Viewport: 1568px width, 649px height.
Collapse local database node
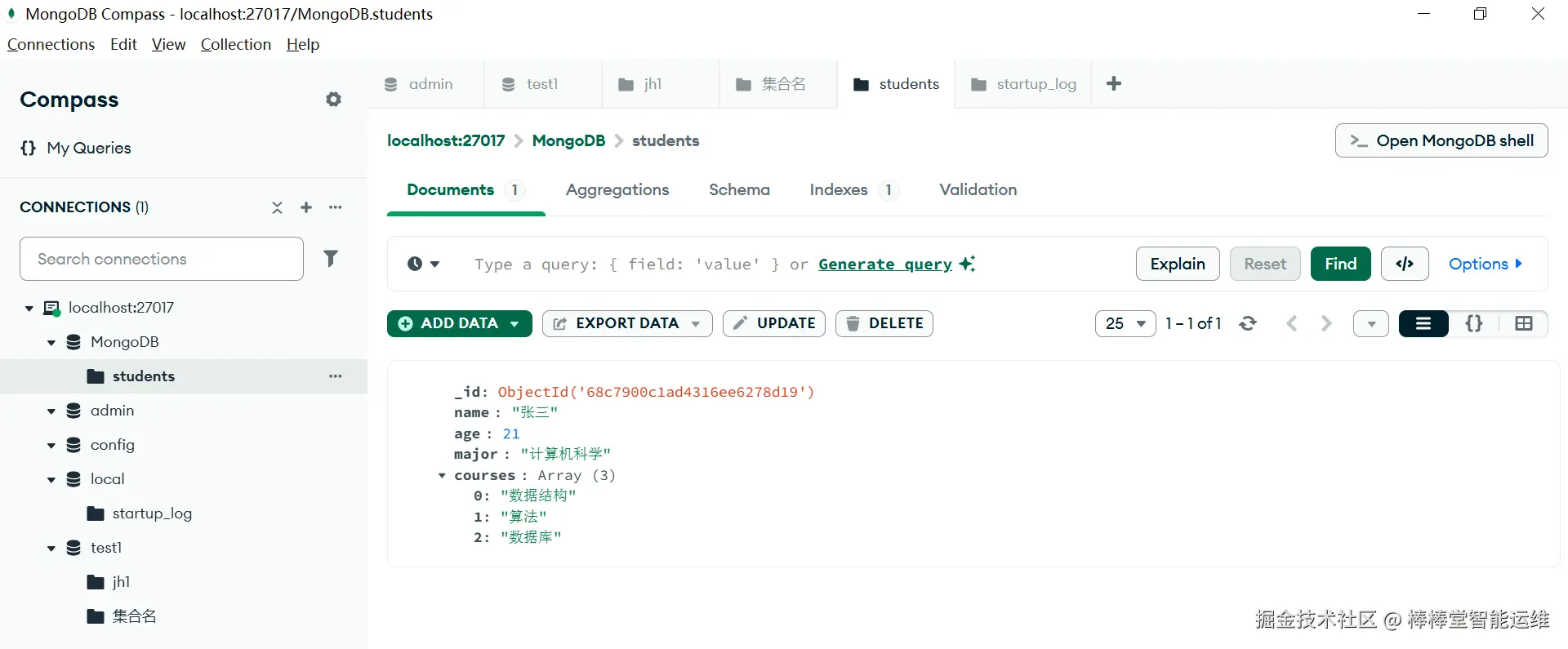pyautogui.click(x=51, y=480)
